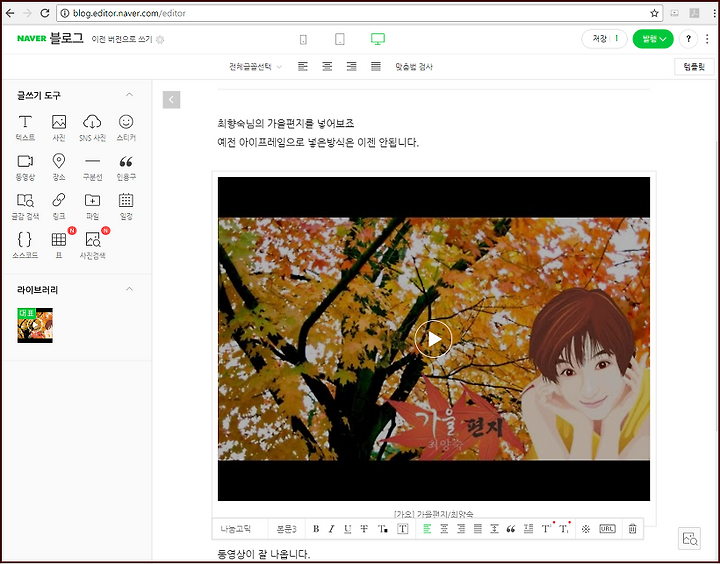Add a schedule with 일정 tool
720x564 pixels.
pyautogui.click(x=126, y=207)
